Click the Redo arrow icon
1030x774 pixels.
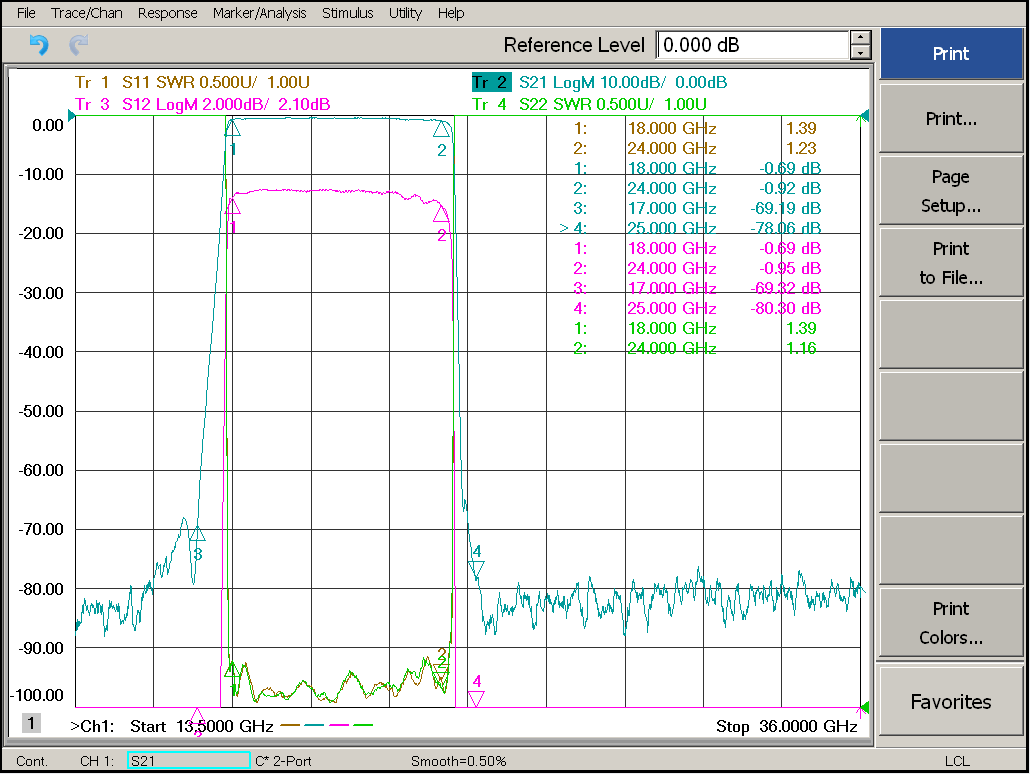(78, 45)
